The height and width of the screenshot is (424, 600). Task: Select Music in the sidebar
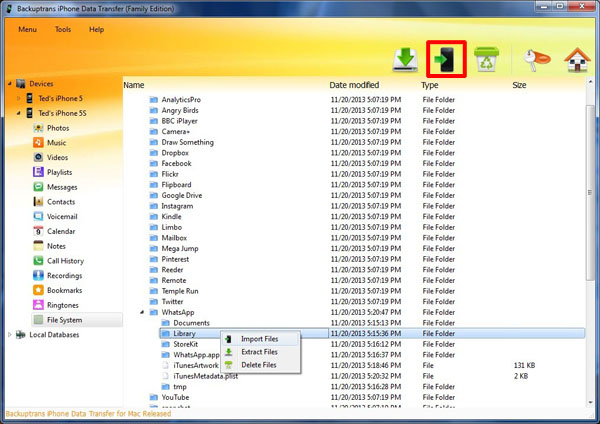[56, 143]
